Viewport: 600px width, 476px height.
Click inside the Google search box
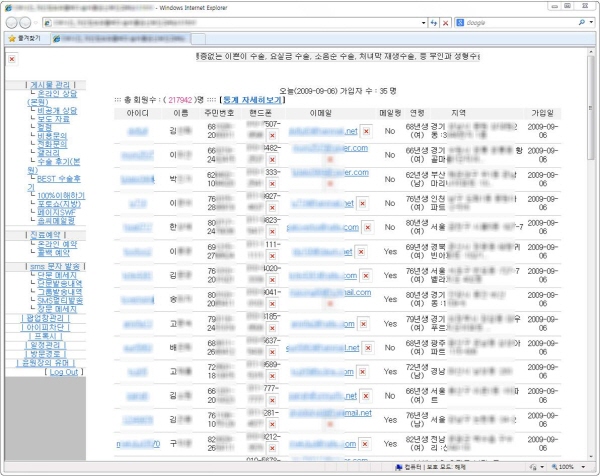(x=520, y=21)
